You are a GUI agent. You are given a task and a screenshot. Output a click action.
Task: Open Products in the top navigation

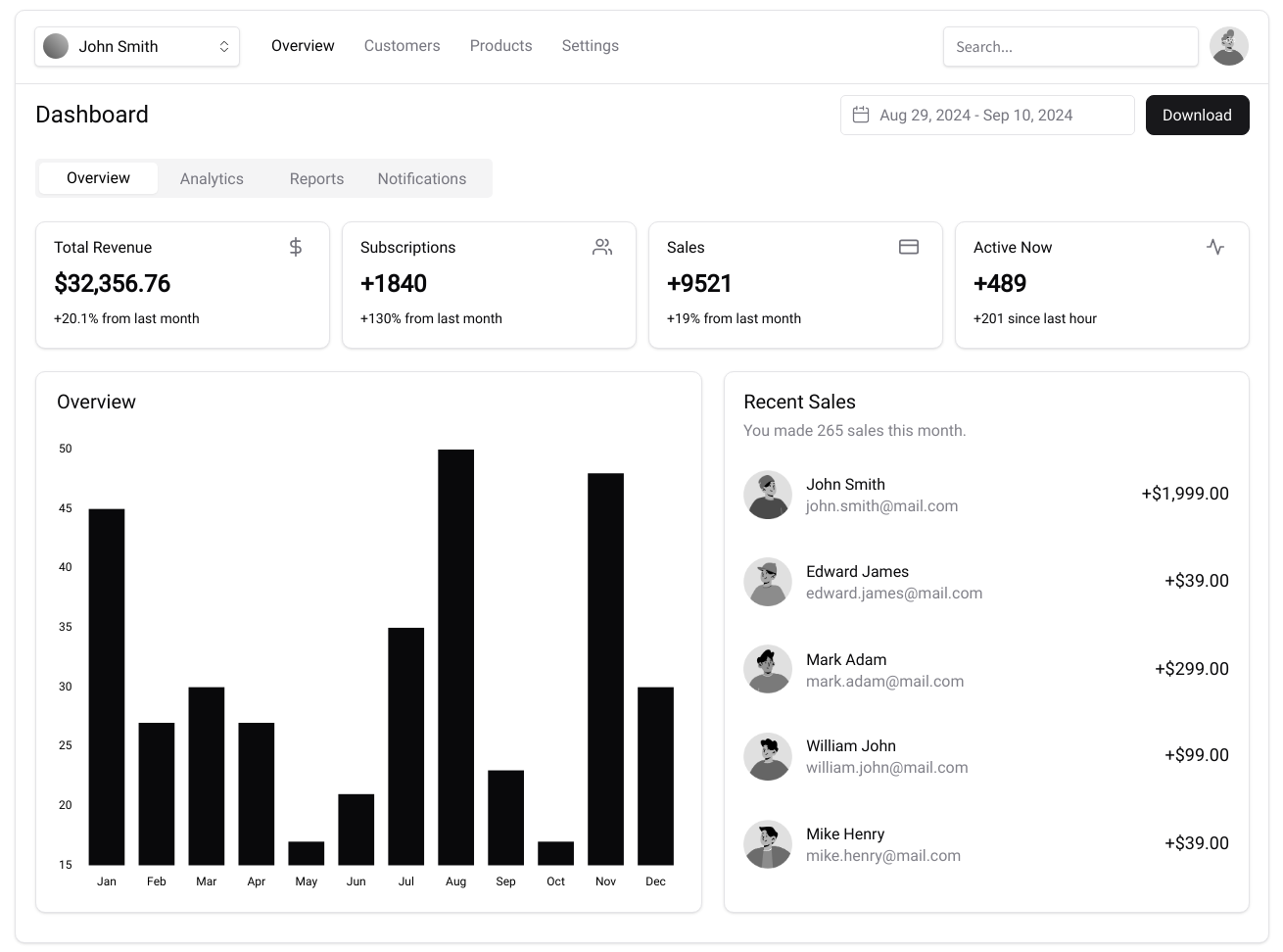(500, 46)
